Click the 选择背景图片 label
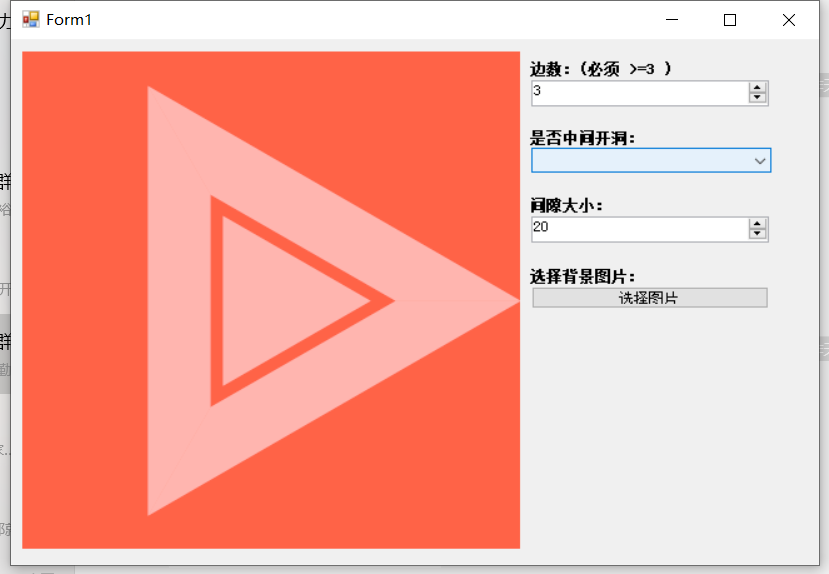Screen dimensions: 829x574 [582, 276]
